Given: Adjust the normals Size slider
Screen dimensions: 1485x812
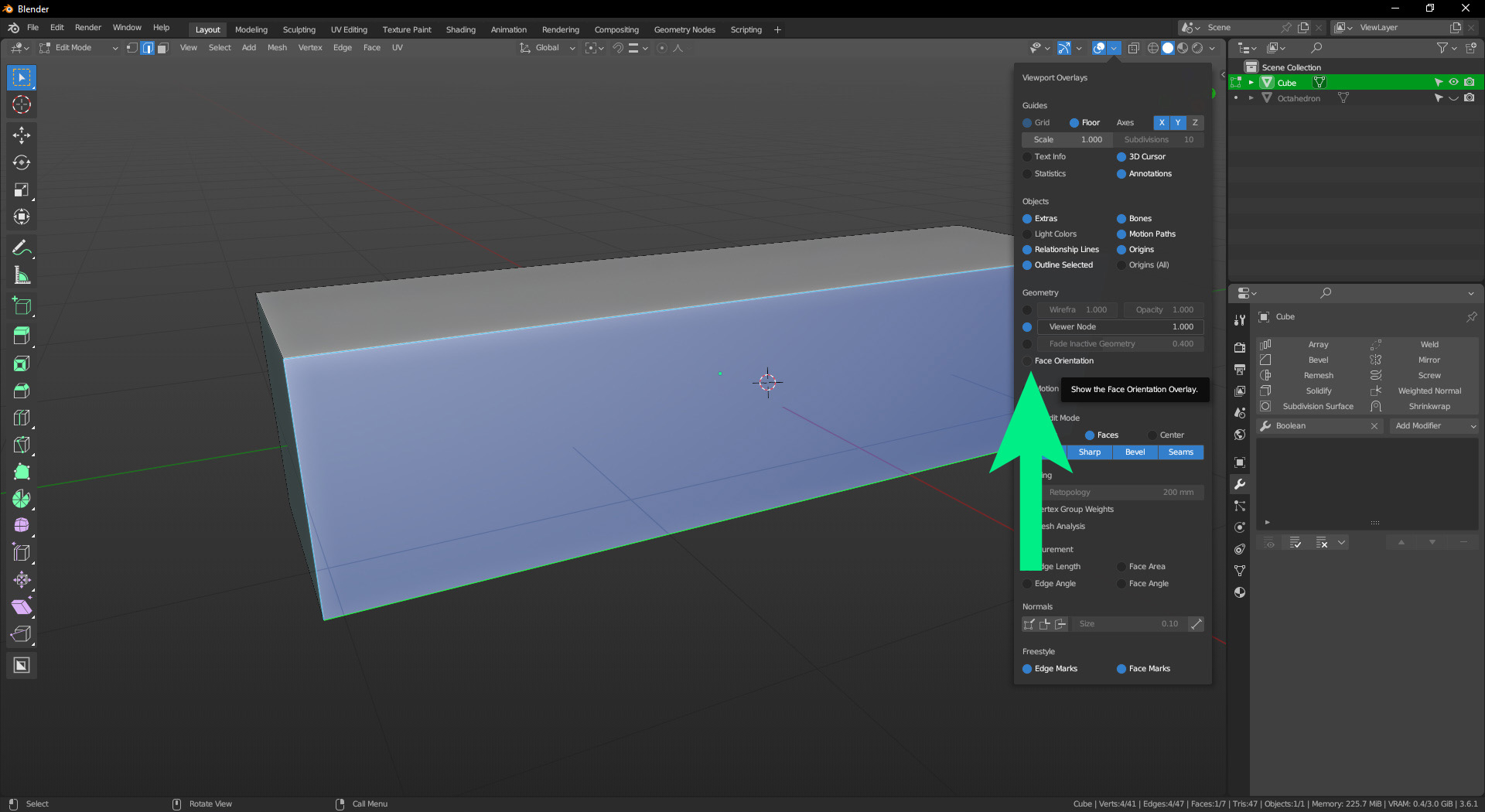Looking at the screenshot, I should click(x=1128, y=624).
